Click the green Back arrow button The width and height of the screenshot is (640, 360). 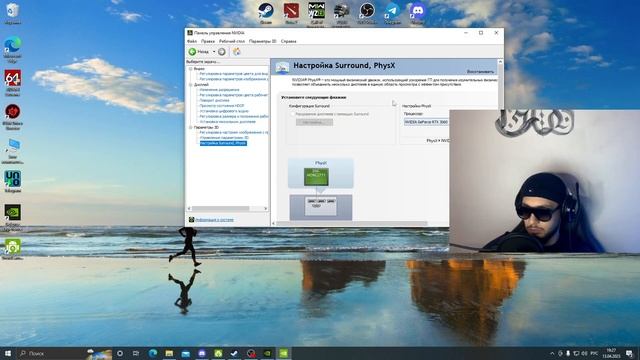[x=192, y=52]
